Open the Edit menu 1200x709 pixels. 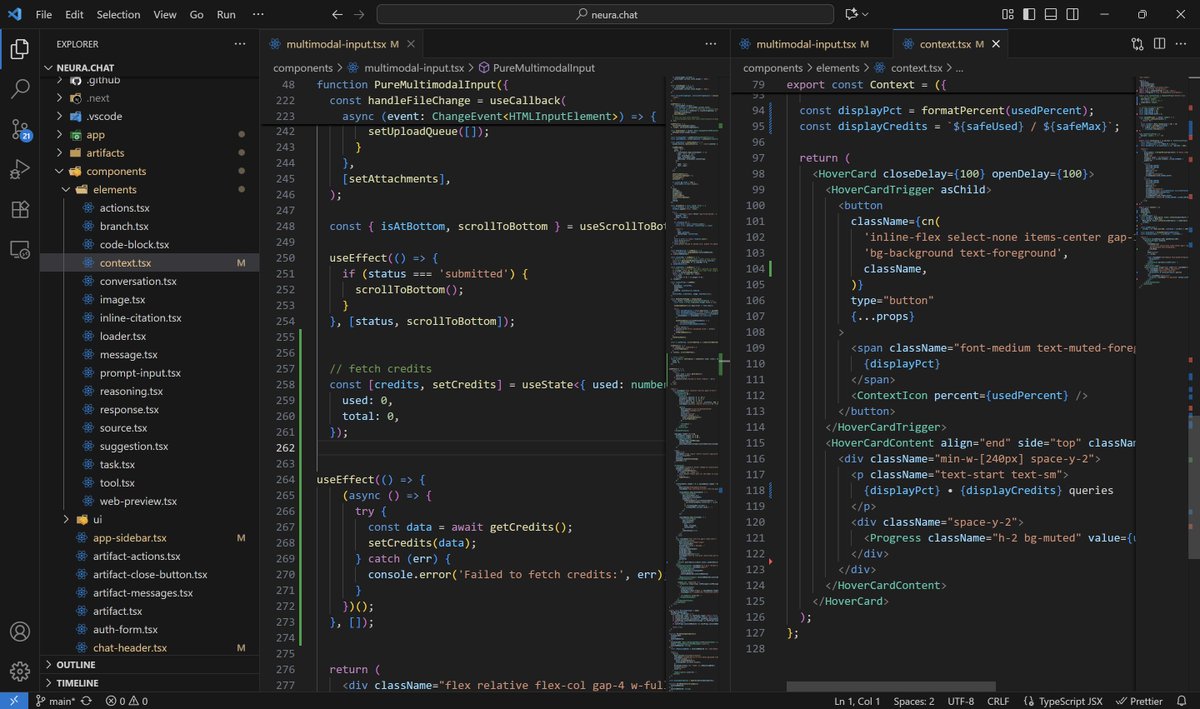(x=75, y=15)
